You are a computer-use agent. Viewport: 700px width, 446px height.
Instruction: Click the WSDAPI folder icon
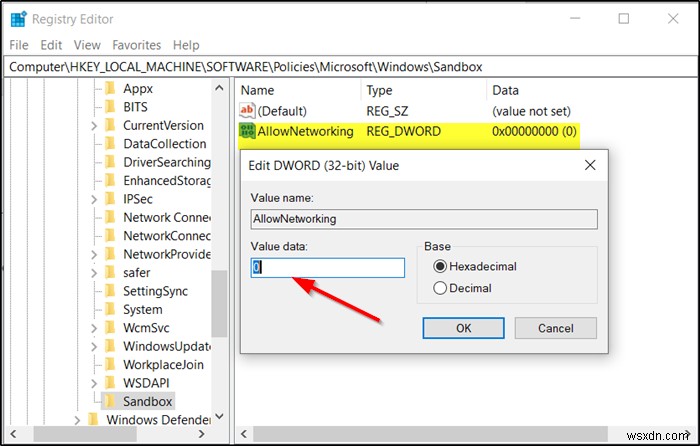110,383
